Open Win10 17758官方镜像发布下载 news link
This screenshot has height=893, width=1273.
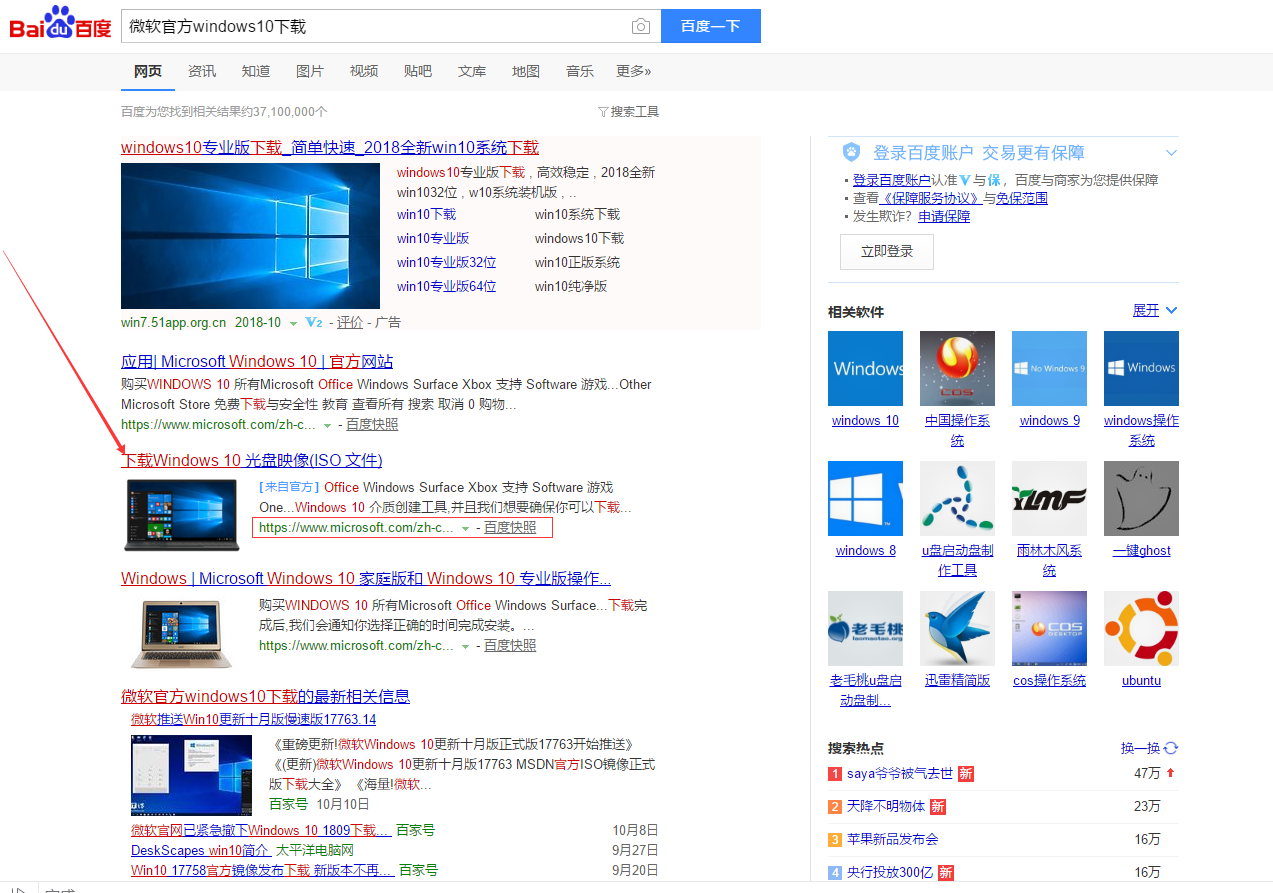click(x=262, y=870)
